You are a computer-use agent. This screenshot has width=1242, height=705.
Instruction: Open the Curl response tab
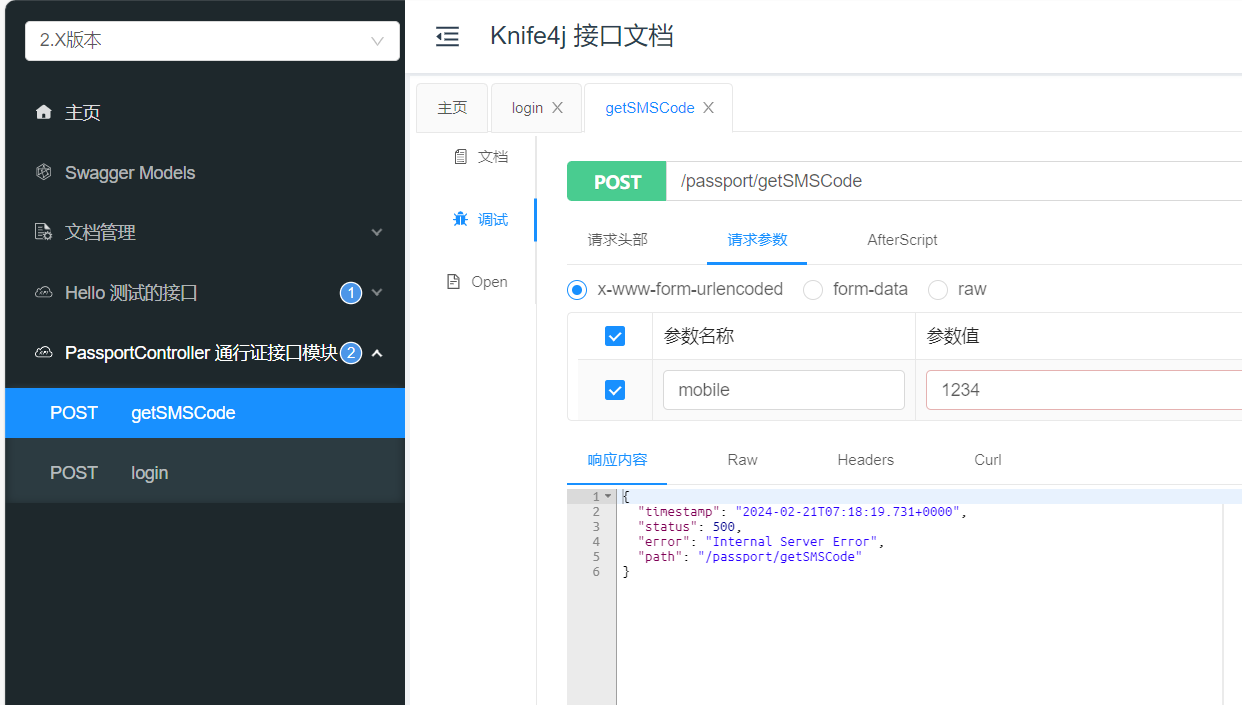pyautogui.click(x=987, y=459)
